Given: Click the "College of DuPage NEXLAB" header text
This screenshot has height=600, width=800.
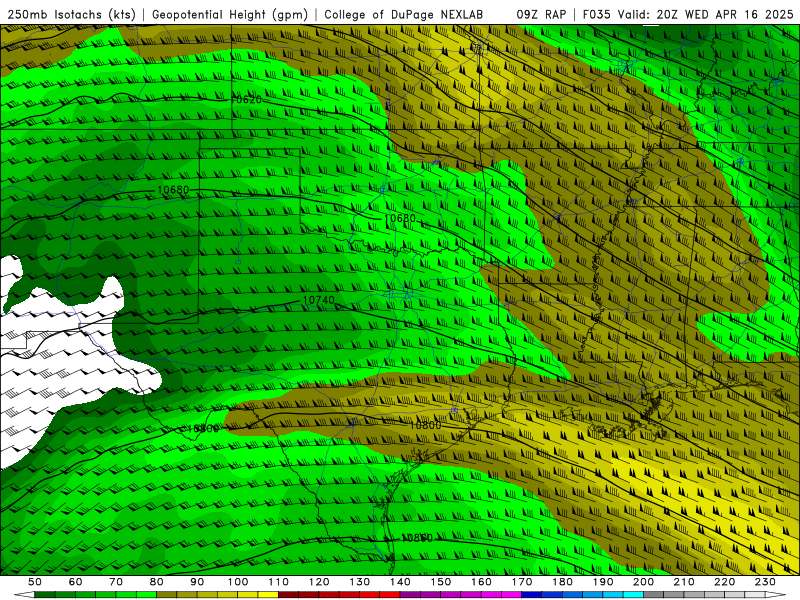Looking at the screenshot, I should pos(404,15).
